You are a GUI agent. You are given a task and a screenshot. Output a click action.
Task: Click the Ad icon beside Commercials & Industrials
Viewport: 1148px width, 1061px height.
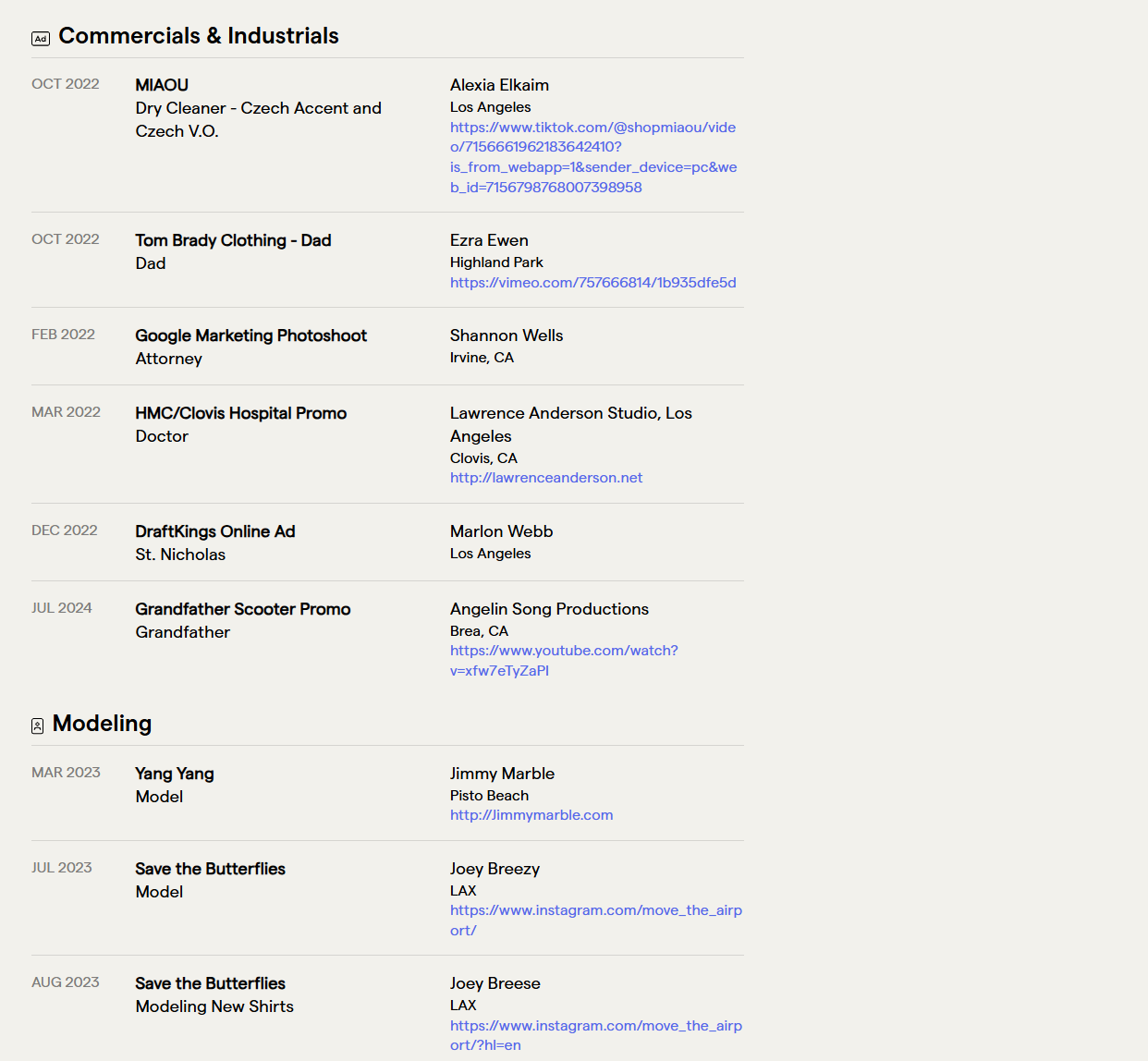[x=41, y=39]
